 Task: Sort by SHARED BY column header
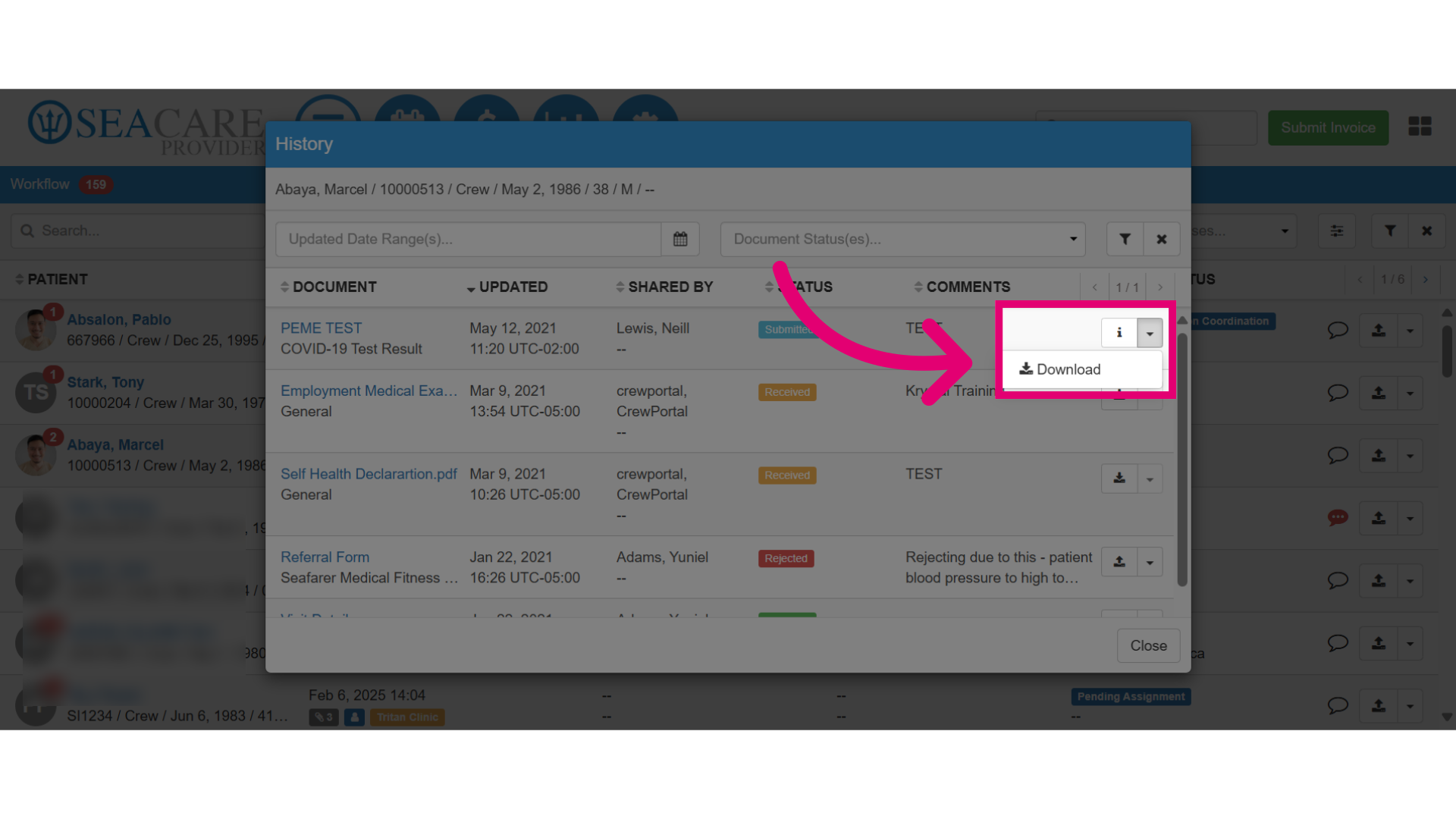tap(664, 287)
